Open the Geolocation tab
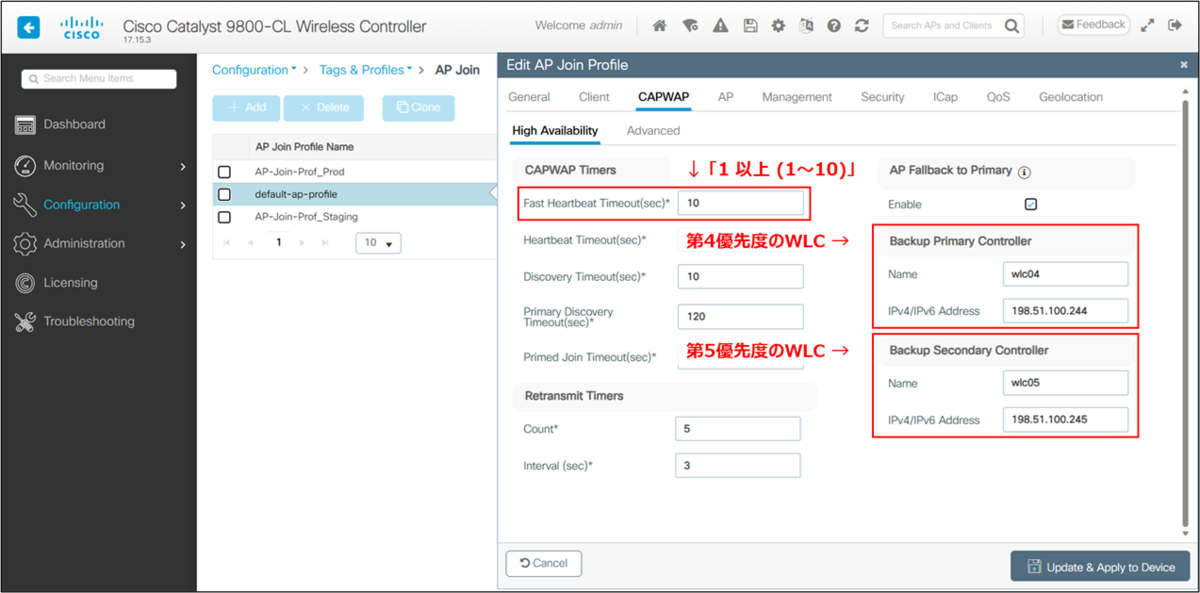This screenshot has height=593, width=1200. [1071, 97]
